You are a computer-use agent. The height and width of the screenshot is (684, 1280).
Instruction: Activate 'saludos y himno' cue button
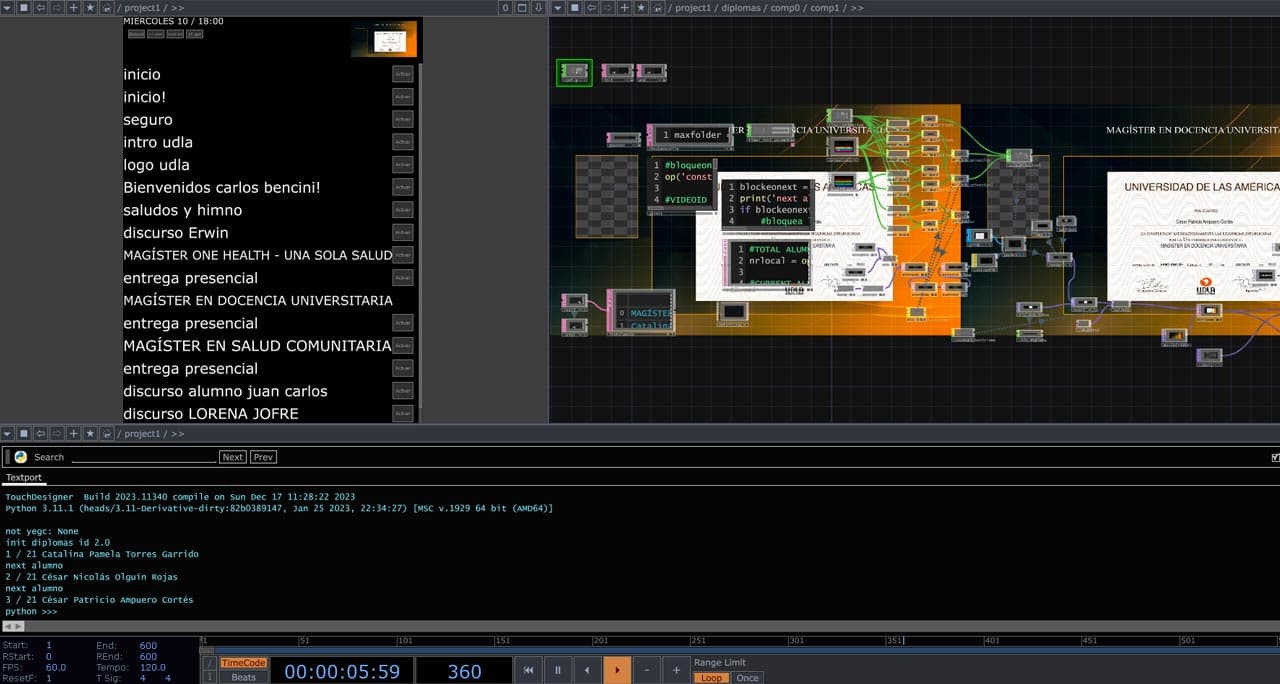[403, 210]
